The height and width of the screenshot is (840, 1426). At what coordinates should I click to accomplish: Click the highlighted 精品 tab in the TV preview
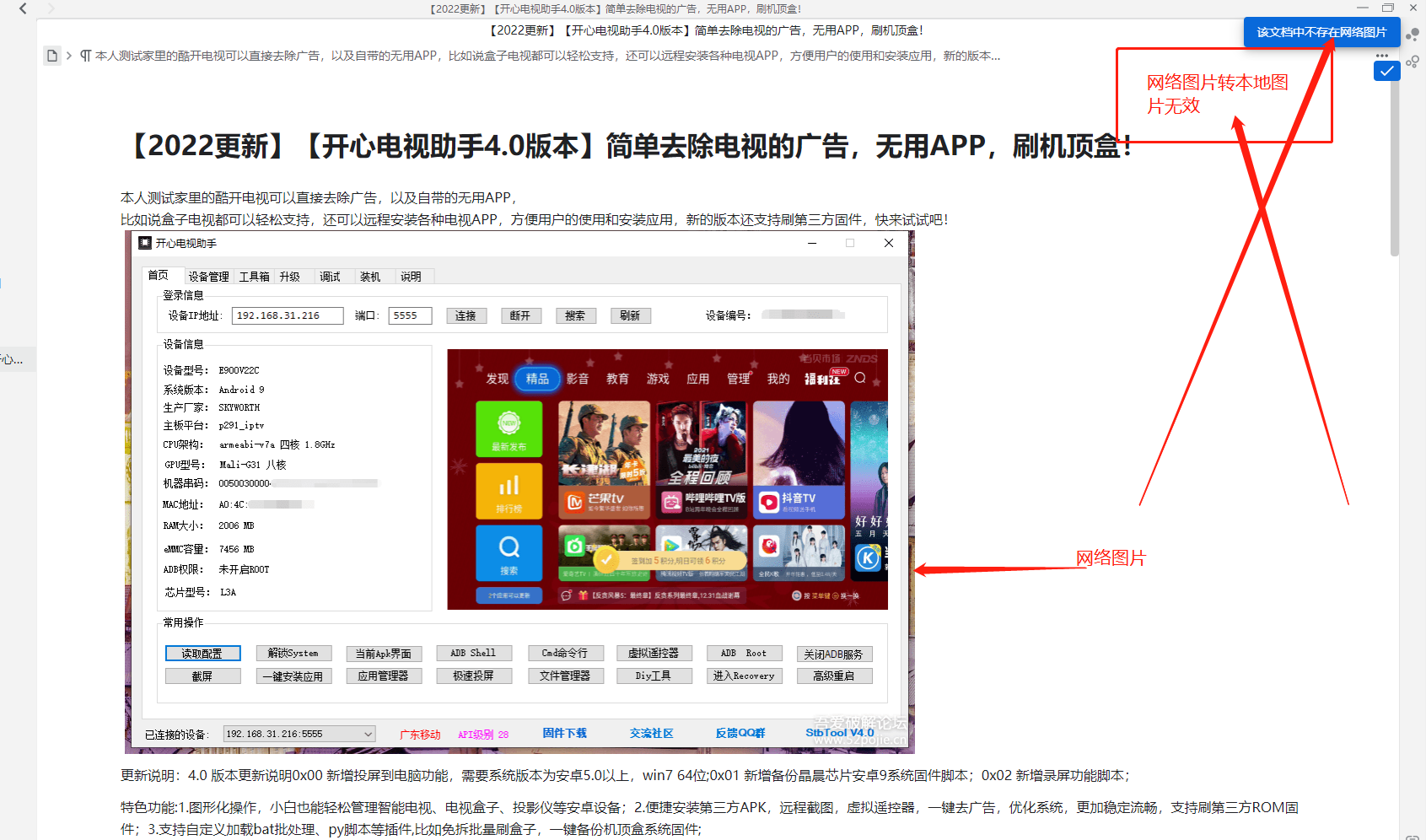point(537,379)
